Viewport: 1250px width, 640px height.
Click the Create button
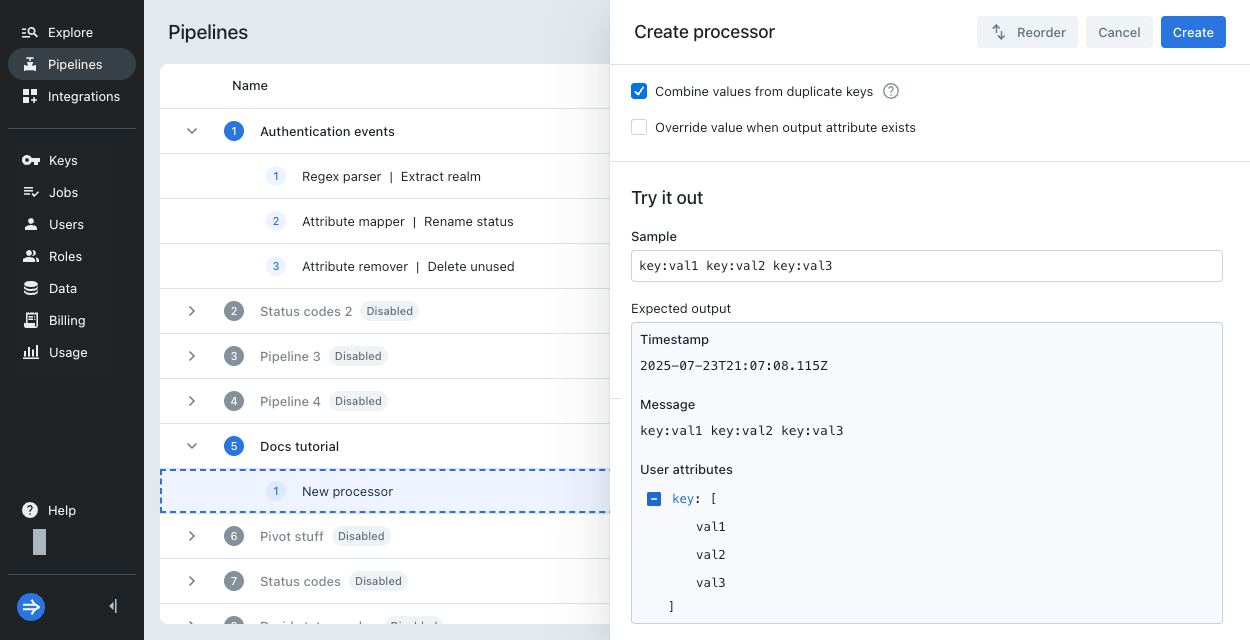tap(1192, 32)
